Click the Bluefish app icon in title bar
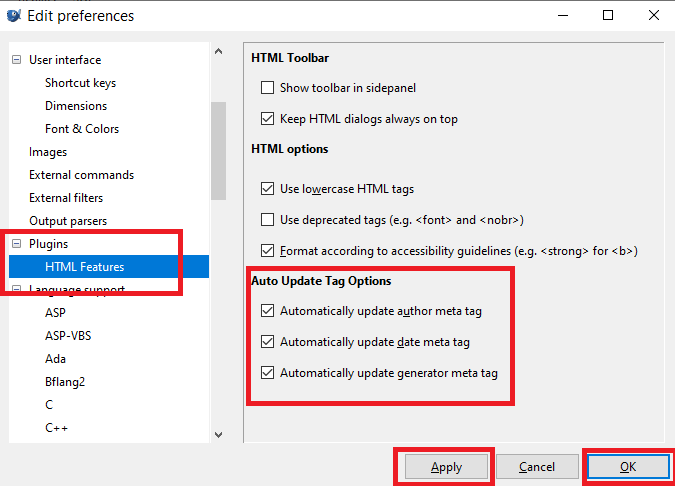 point(13,15)
